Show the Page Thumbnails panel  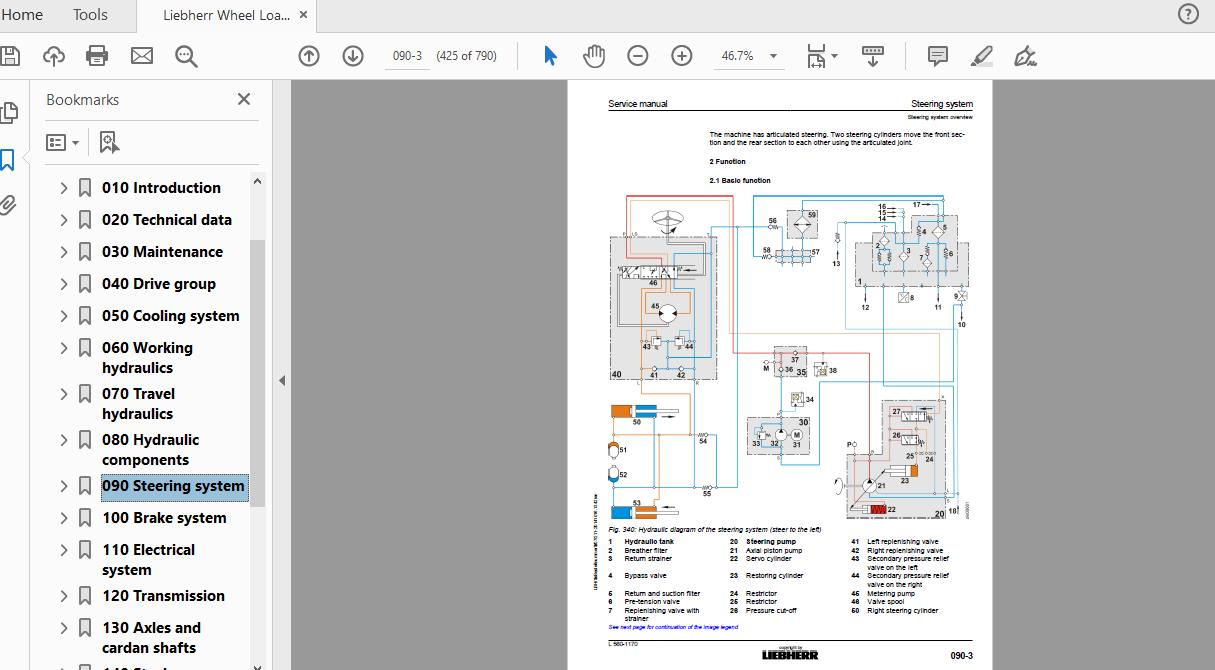pyautogui.click(x=11, y=112)
